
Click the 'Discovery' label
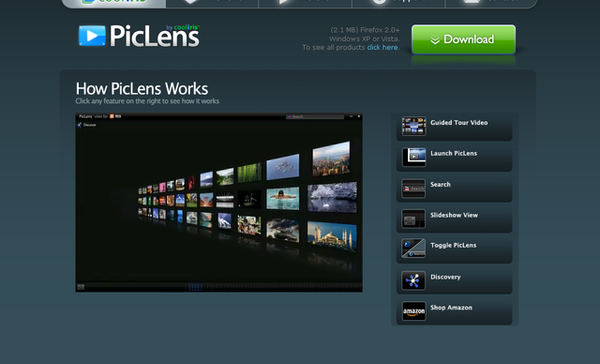pos(445,277)
